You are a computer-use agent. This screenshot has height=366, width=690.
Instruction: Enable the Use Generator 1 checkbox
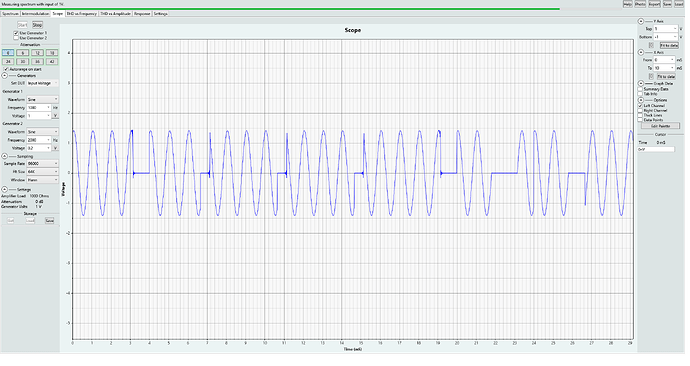[16, 33]
